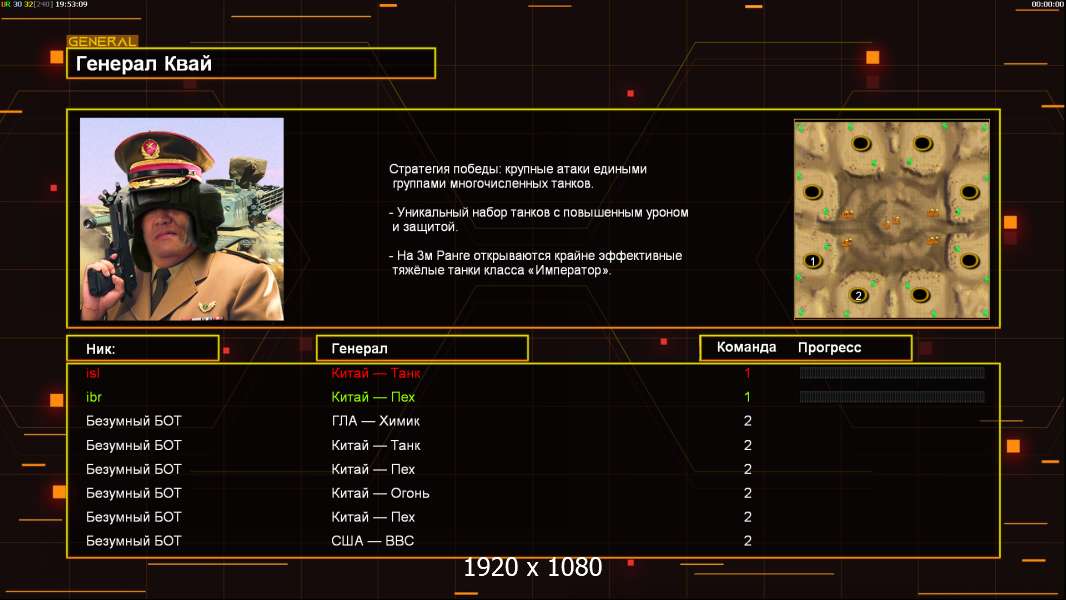Click the 19:53:09 clock in top-left corner
The height and width of the screenshot is (600, 1066).
pos(70,5)
